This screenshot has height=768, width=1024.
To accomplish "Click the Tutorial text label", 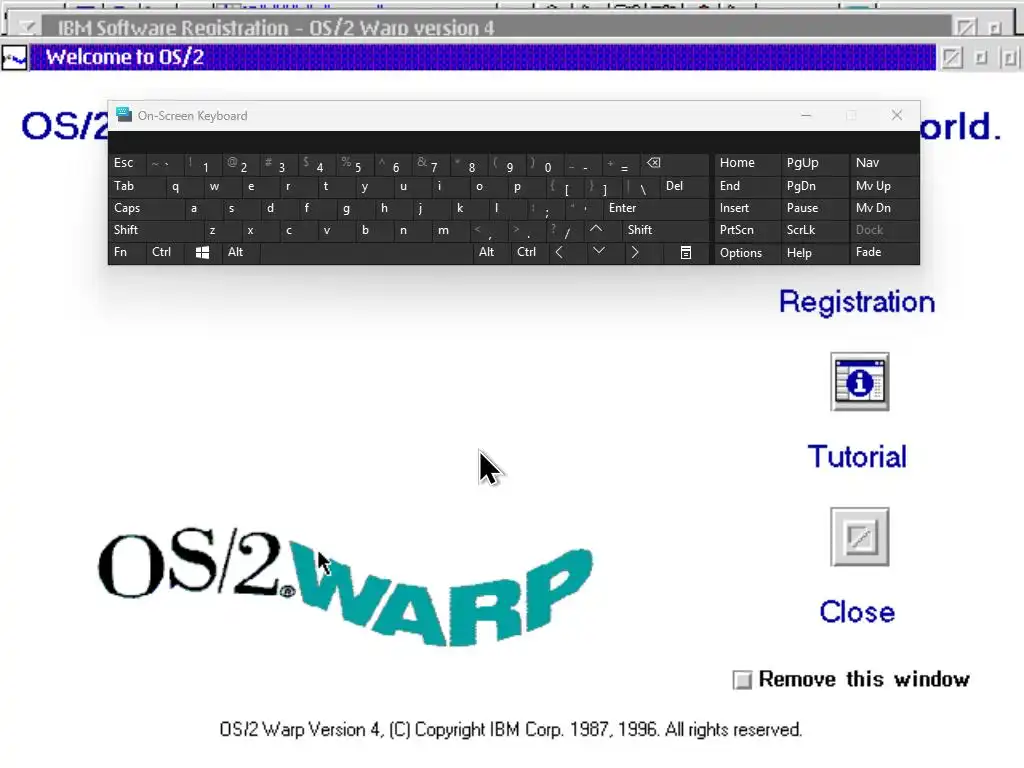I will pos(857,456).
